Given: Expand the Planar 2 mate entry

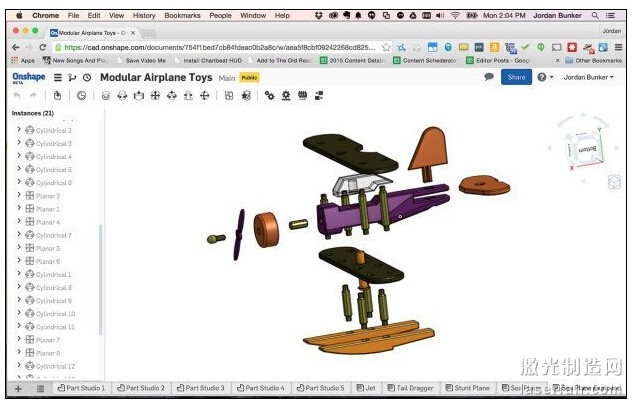Looking at the screenshot, I should click(x=18, y=196).
